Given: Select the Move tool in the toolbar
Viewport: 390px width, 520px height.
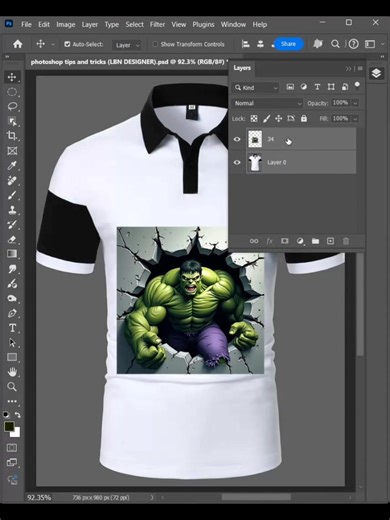Looking at the screenshot, I should click(x=12, y=77).
